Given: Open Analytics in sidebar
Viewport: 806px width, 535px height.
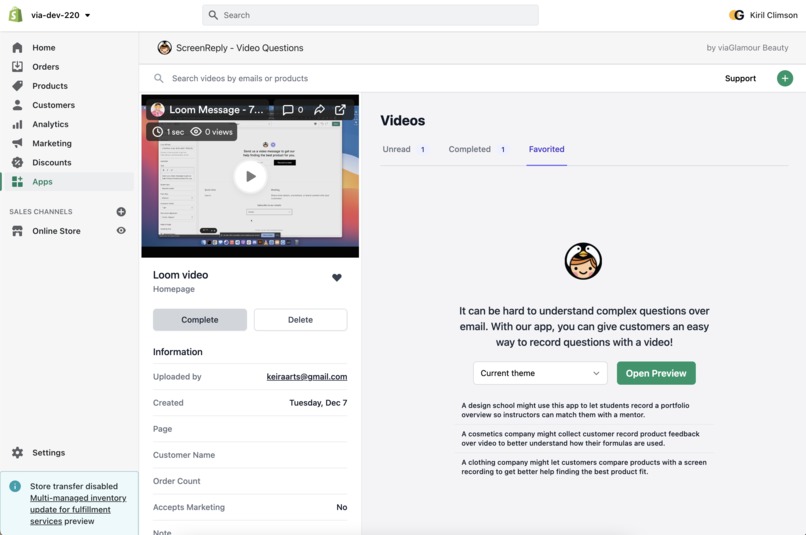Looking at the screenshot, I should [x=50, y=124].
